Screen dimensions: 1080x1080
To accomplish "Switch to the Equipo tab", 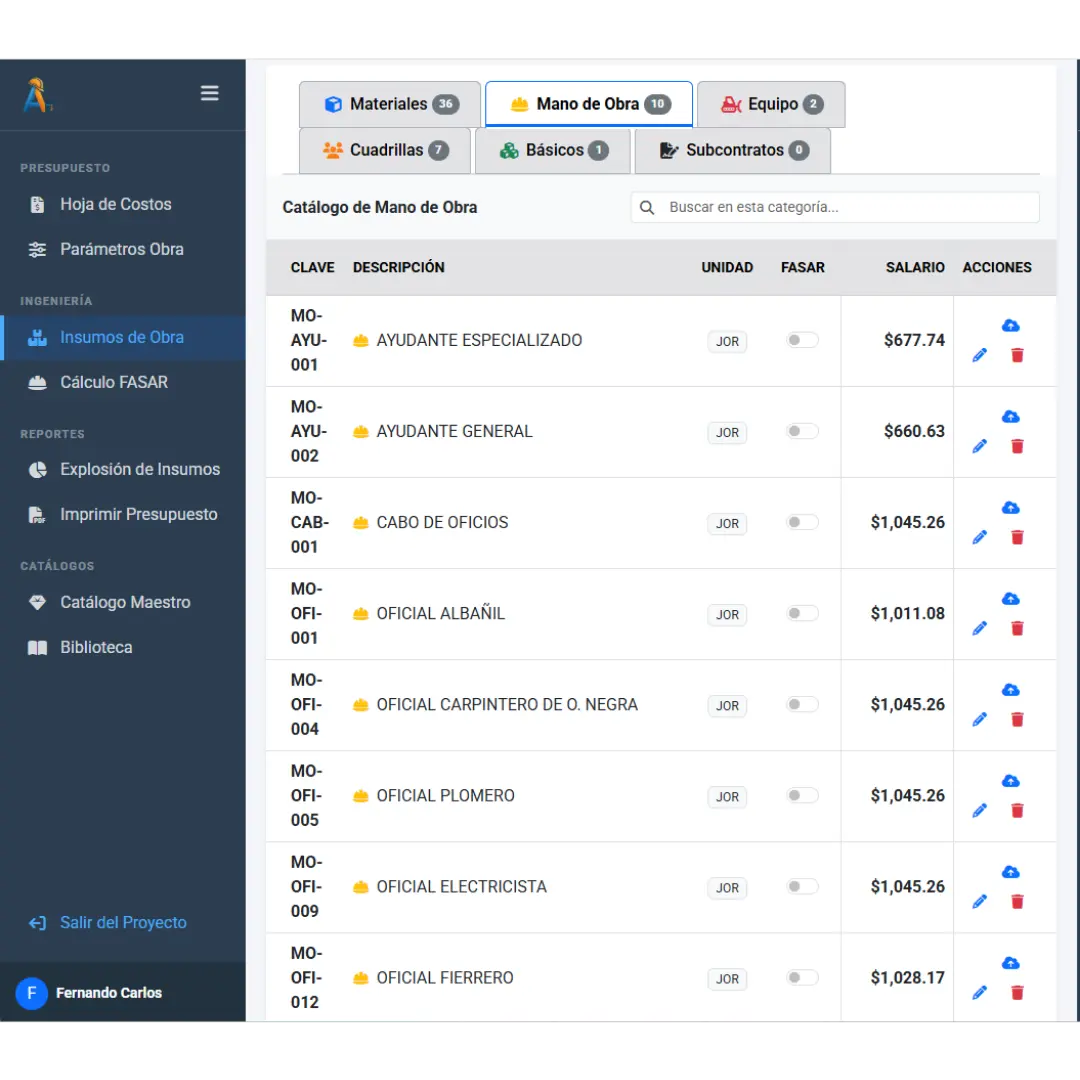I will [x=771, y=104].
